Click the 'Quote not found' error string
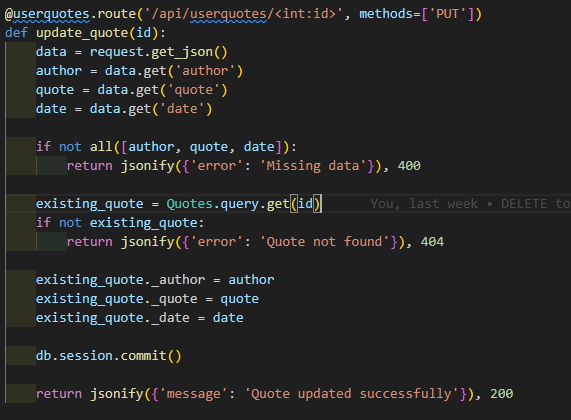The width and height of the screenshot is (571, 420). point(324,242)
